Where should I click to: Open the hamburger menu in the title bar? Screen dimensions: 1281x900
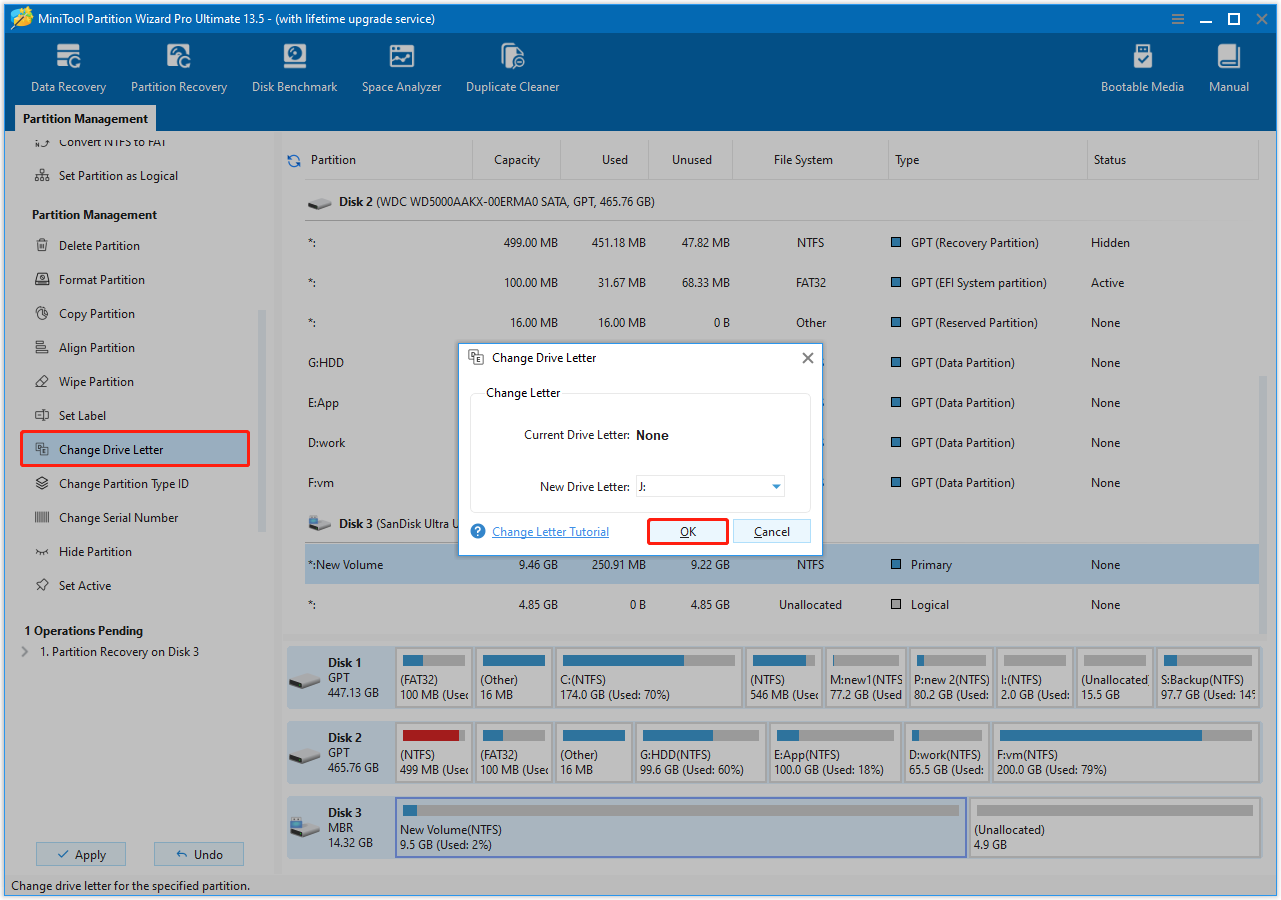[1177, 18]
